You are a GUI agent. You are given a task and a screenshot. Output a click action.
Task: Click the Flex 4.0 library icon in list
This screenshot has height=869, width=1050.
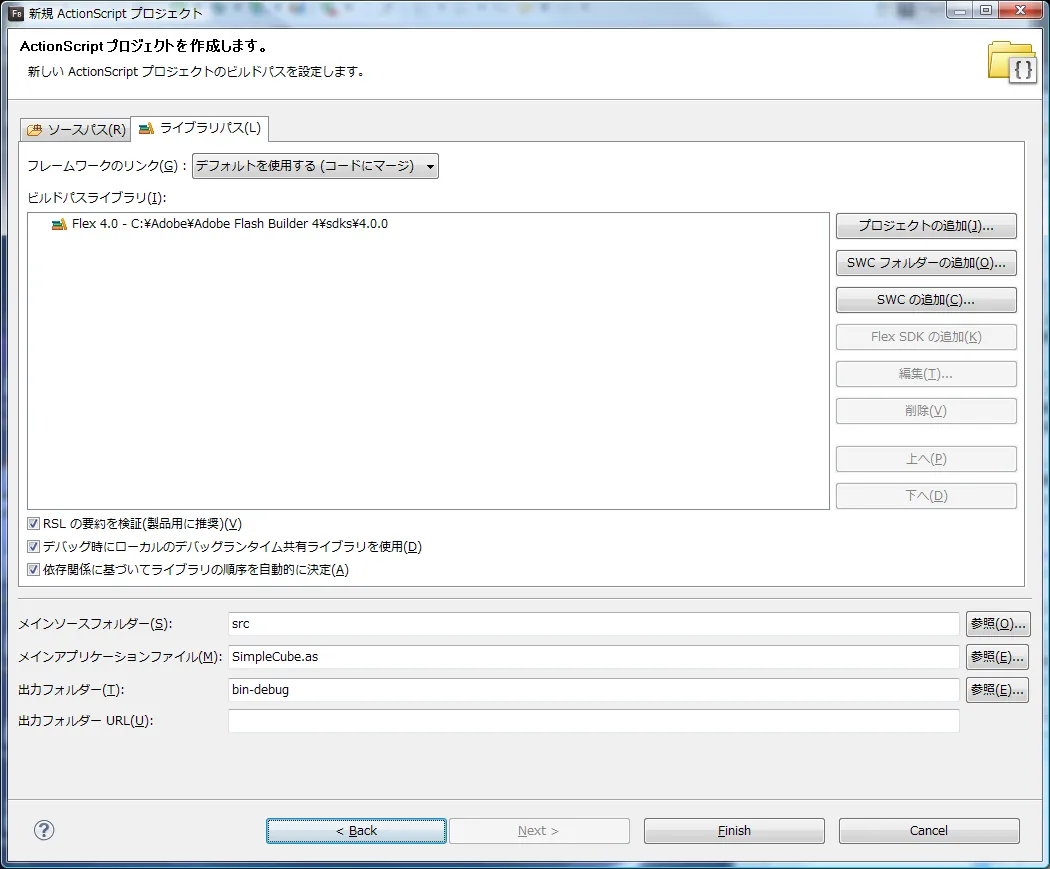pos(59,224)
